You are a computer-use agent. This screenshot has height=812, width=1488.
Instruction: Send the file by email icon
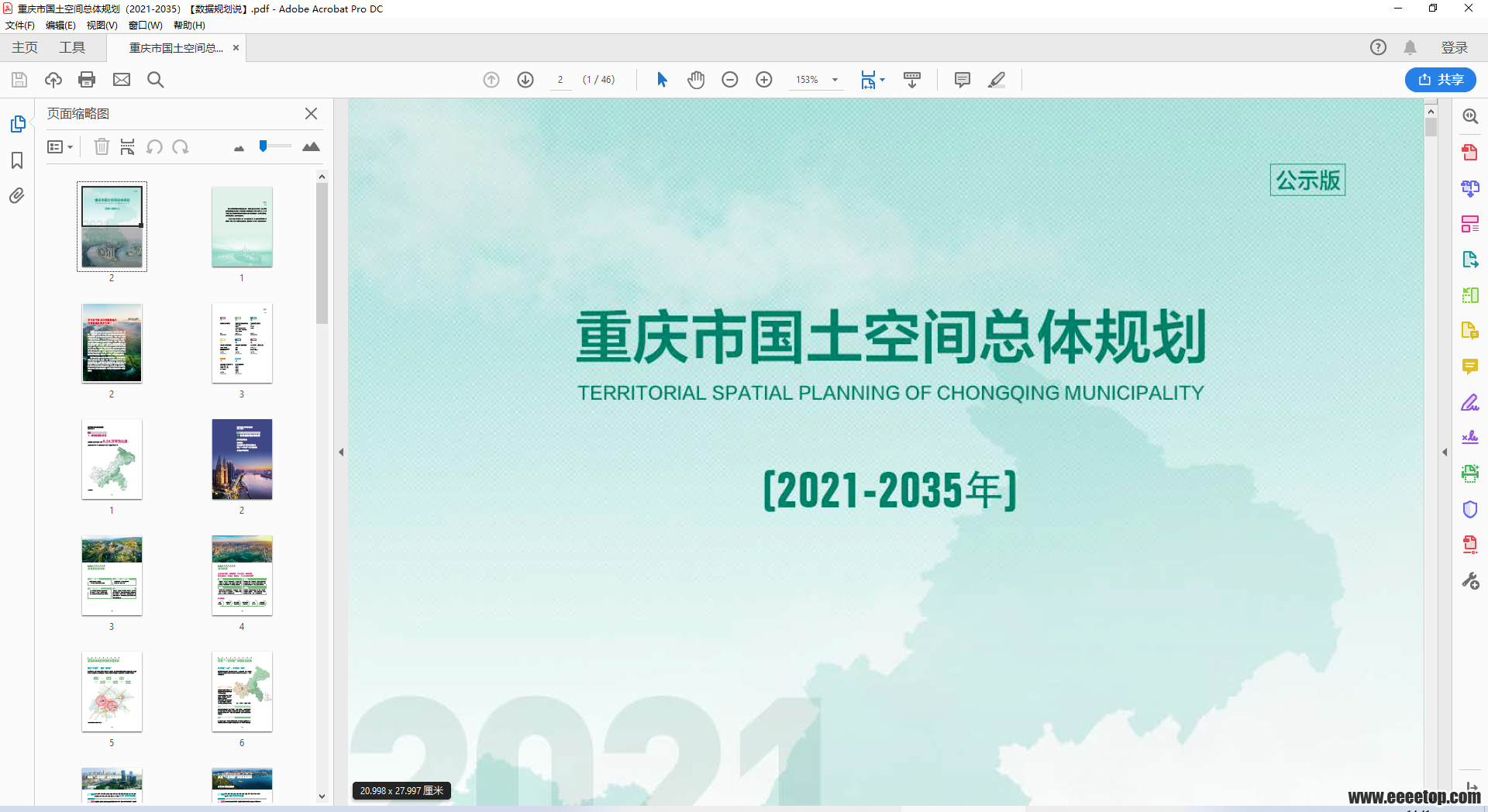tap(122, 80)
